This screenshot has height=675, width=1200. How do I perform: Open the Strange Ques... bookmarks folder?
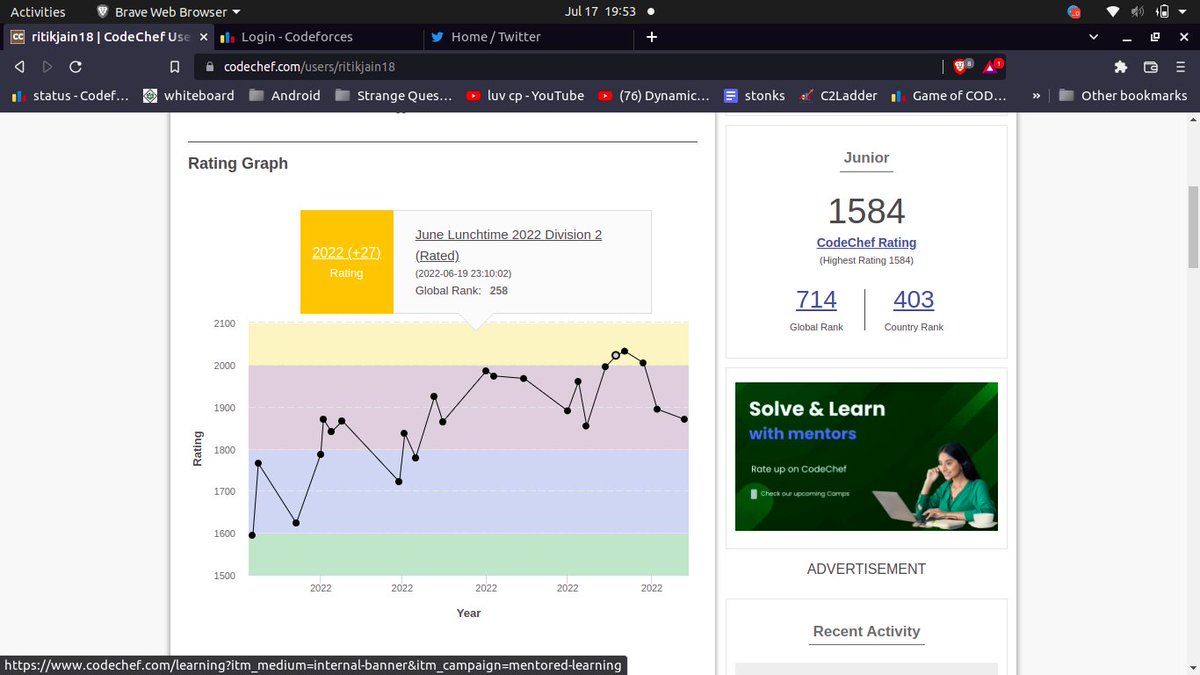[x=394, y=96]
